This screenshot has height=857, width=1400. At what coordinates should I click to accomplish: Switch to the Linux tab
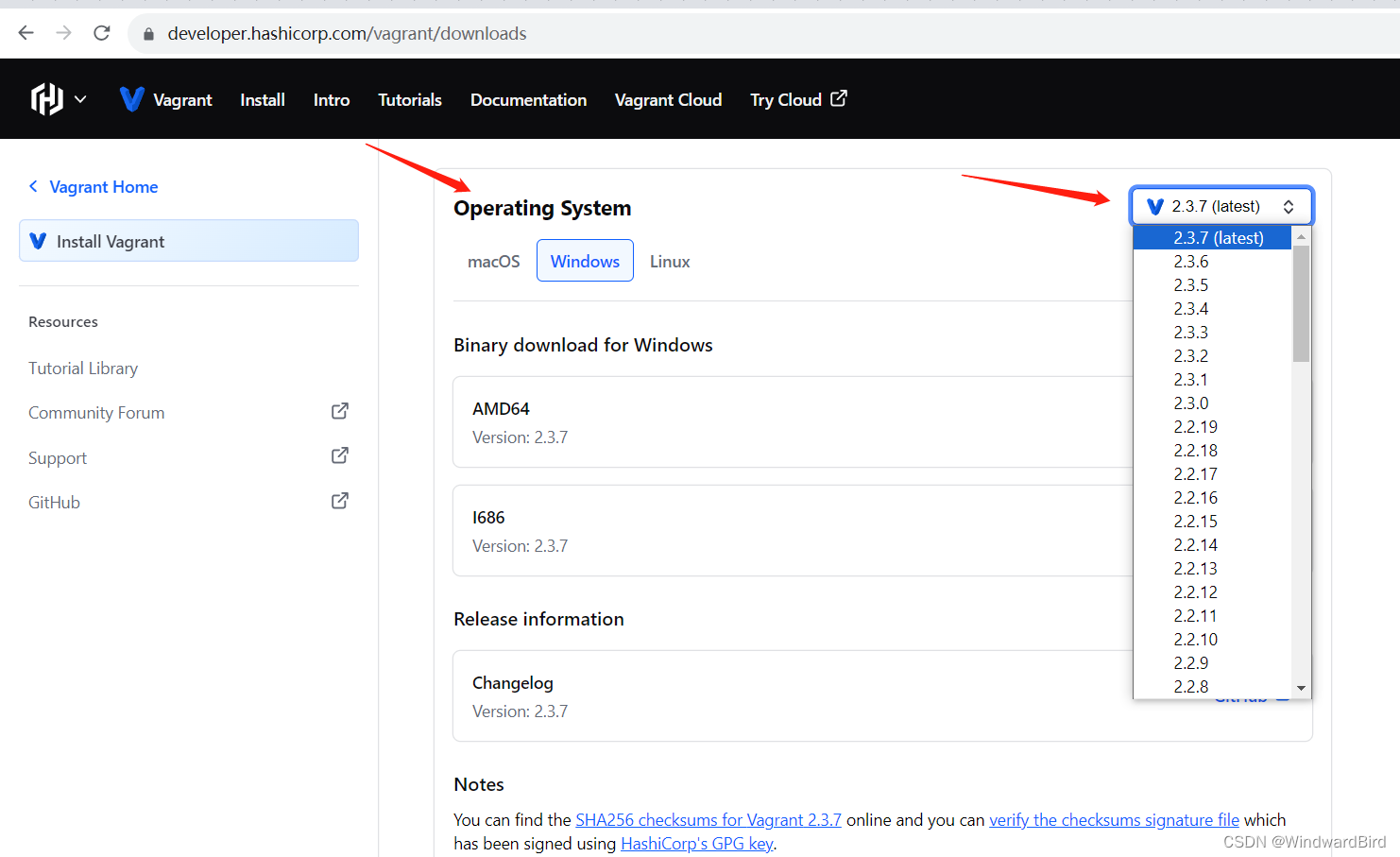coord(670,261)
